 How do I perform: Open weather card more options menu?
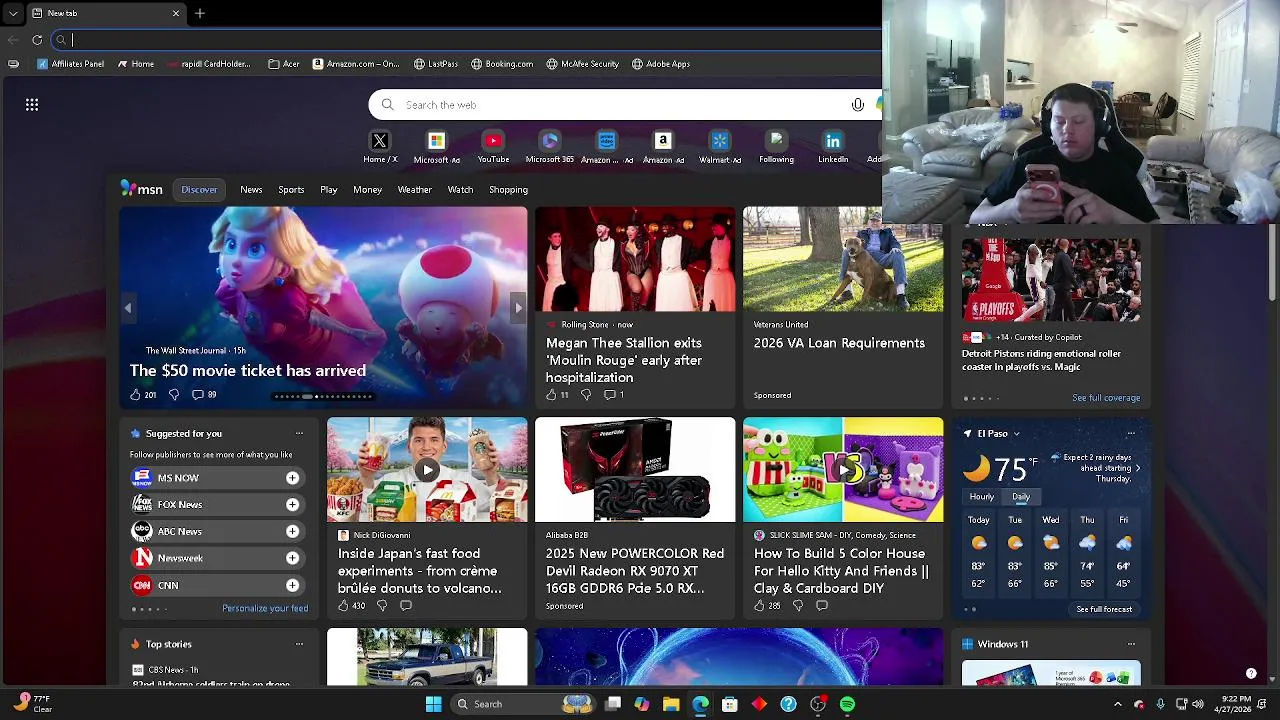(x=1131, y=433)
